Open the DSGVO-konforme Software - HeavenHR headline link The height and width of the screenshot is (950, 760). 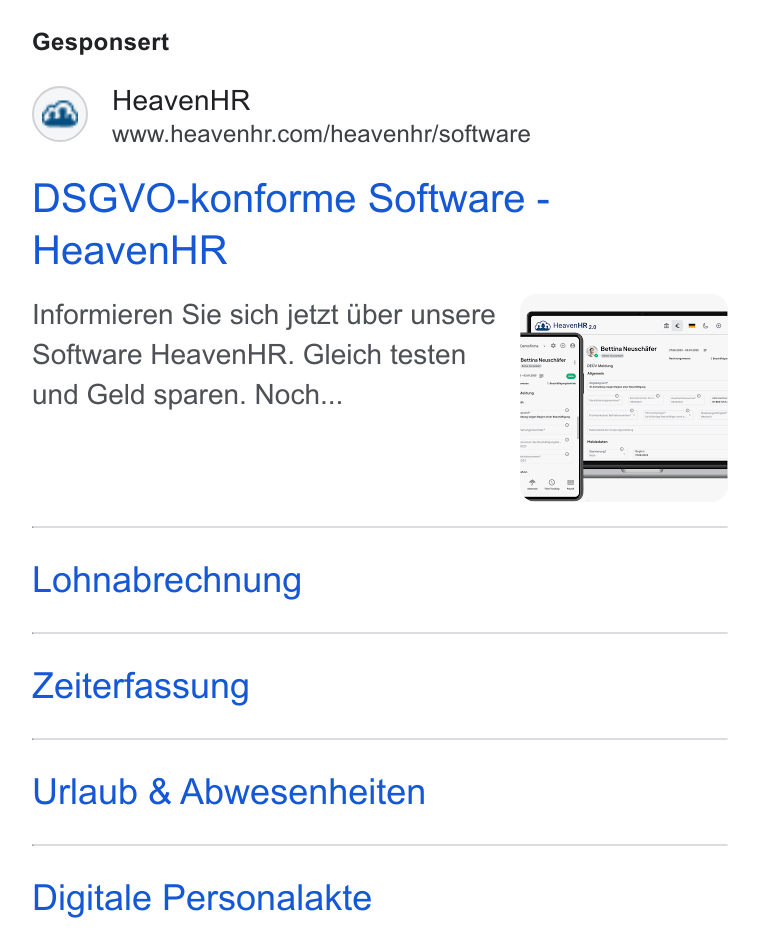pos(291,224)
